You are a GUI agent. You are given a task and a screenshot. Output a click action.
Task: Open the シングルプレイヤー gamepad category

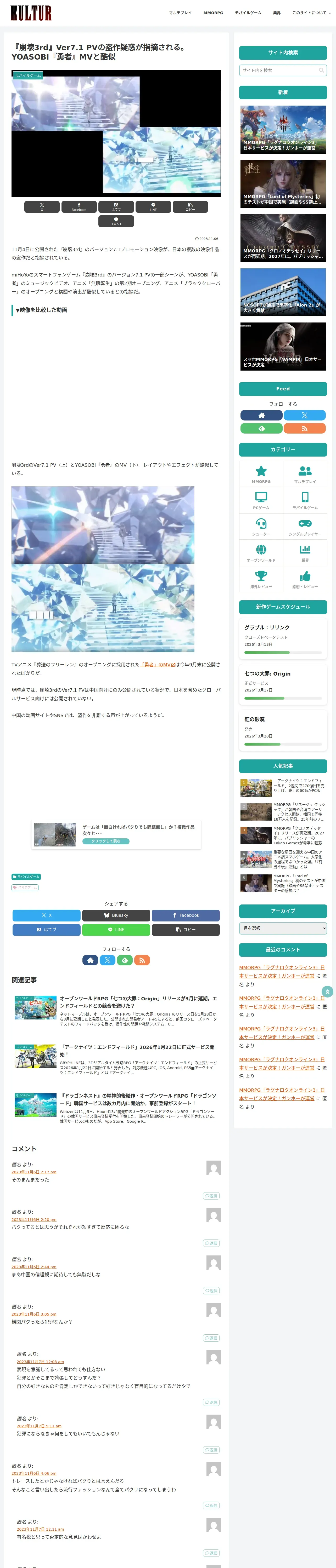[x=305, y=527]
